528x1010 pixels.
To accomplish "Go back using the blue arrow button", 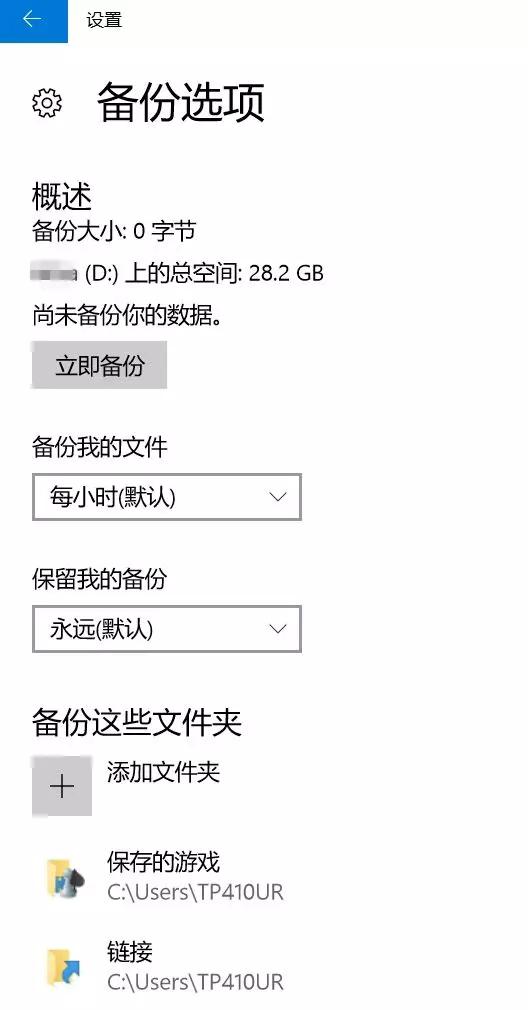I will point(33,21).
